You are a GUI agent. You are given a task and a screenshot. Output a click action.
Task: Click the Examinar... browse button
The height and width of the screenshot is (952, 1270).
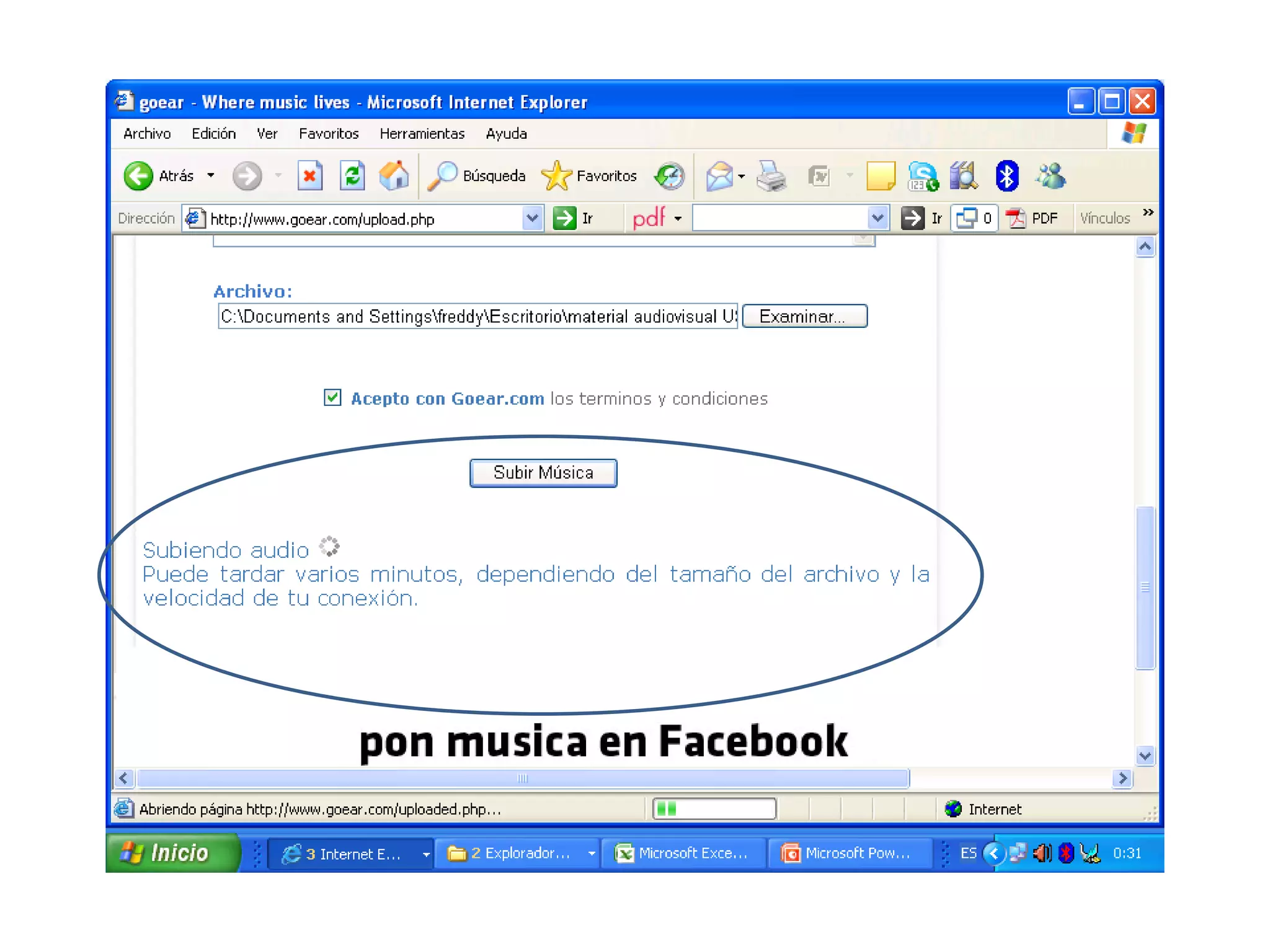coord(804,316)
